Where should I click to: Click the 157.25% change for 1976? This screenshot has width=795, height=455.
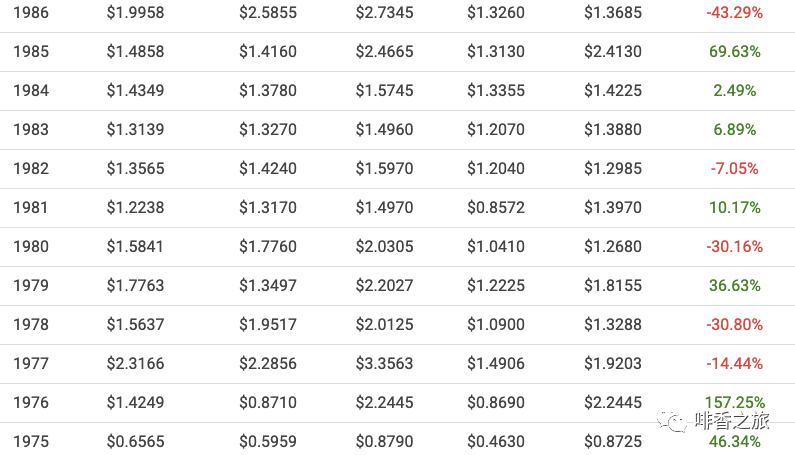tap(734, 403)
